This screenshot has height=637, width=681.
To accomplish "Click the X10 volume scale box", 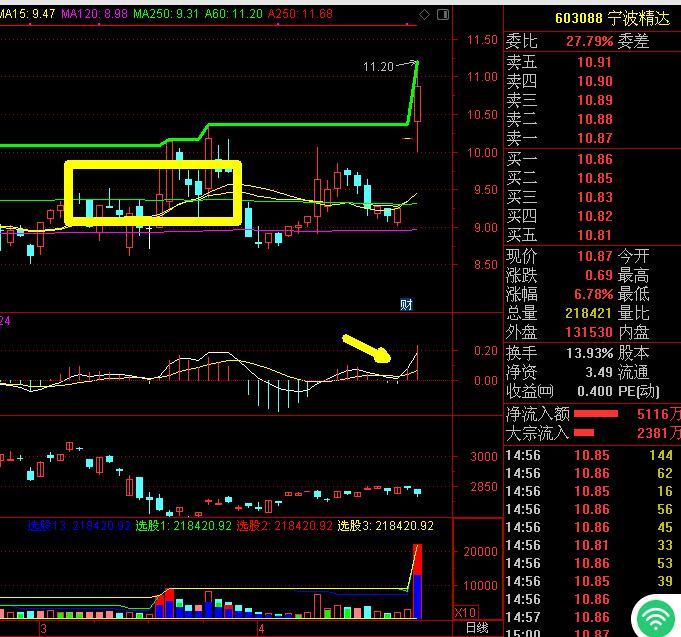I will (464, 612).
